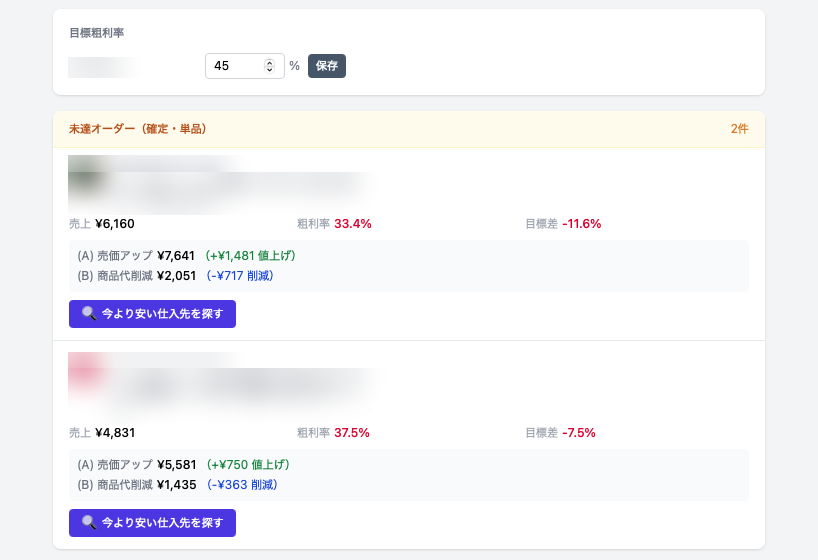Click the 目標粗利率 heading
818x560 pixels.
97,33
